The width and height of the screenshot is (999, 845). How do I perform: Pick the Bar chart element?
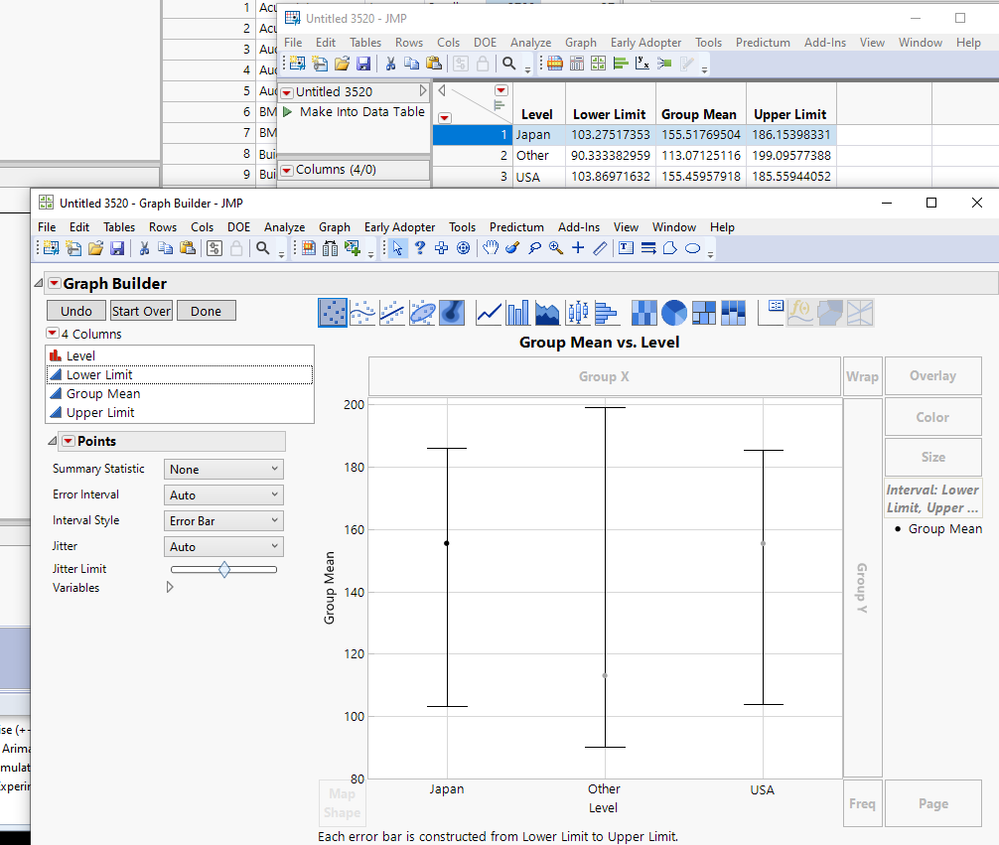coord(518,313)
